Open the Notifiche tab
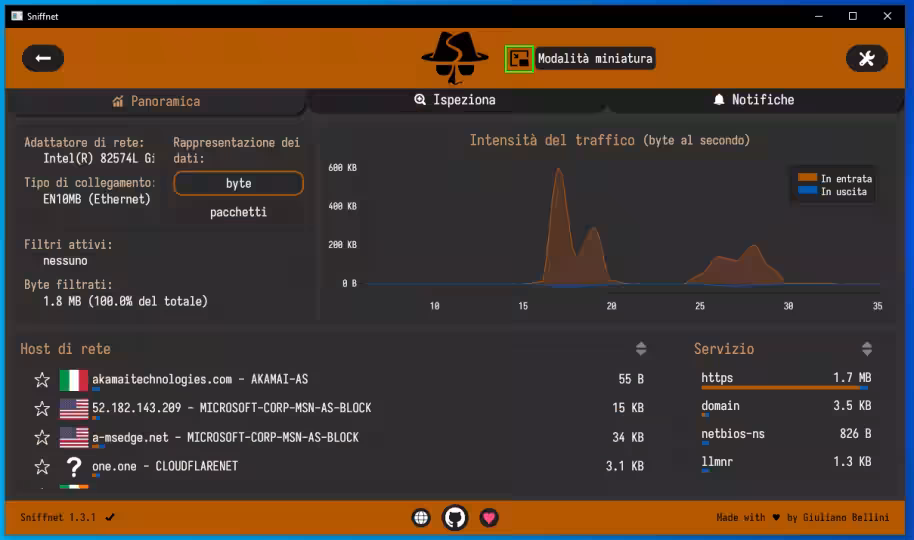Viewport: 914px width, 540px height. [x=753, y=100]
